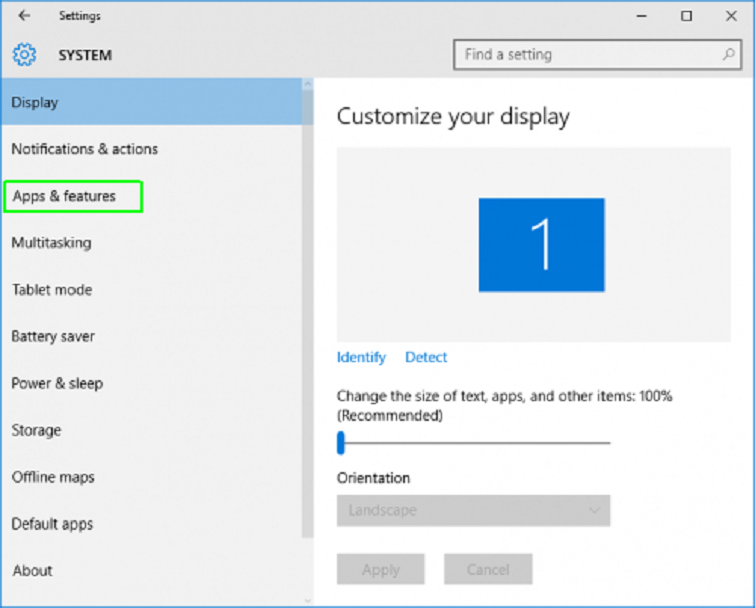Click the Detect link
Screen dimensions: 755x608
(x=426, y=357)
